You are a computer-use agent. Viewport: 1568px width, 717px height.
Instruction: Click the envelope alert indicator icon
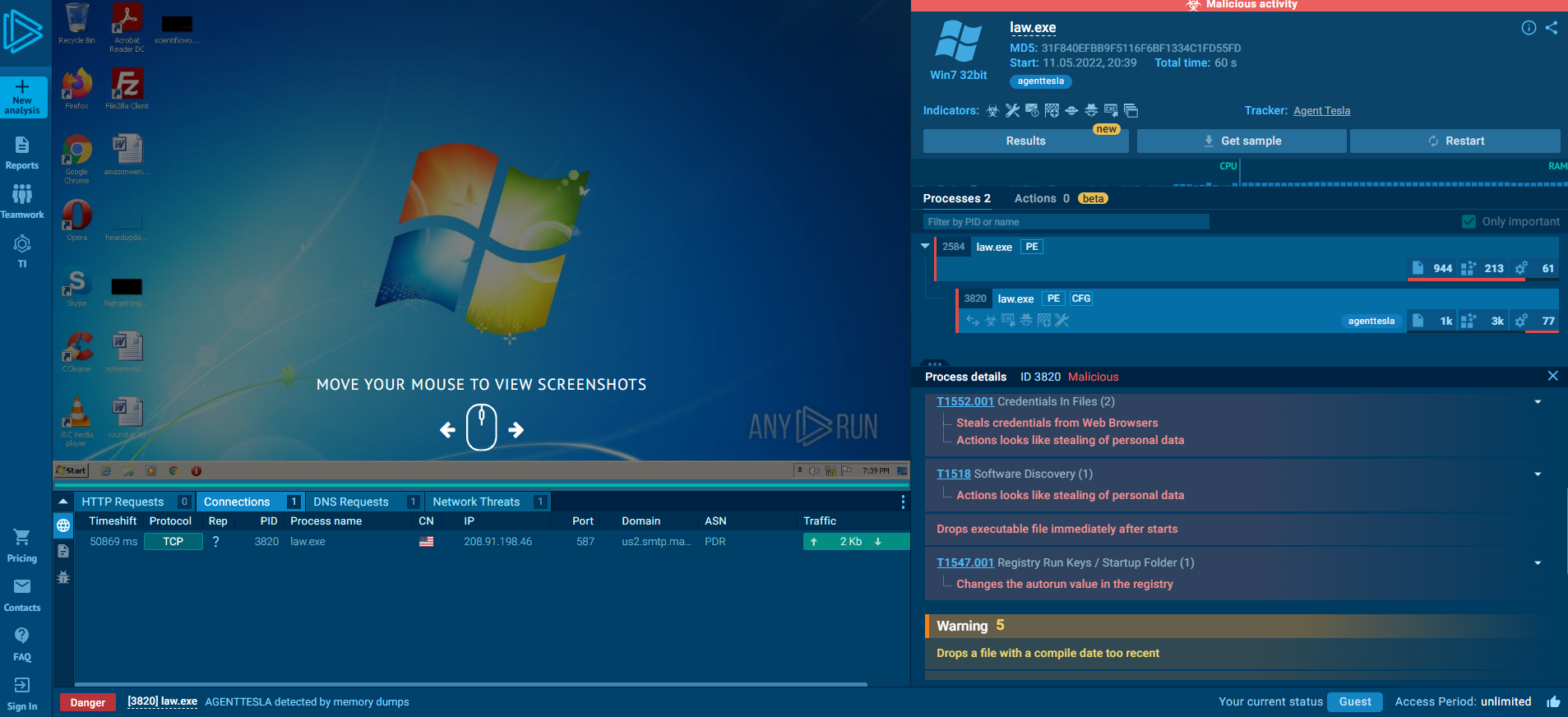[x=1032, y=111]
